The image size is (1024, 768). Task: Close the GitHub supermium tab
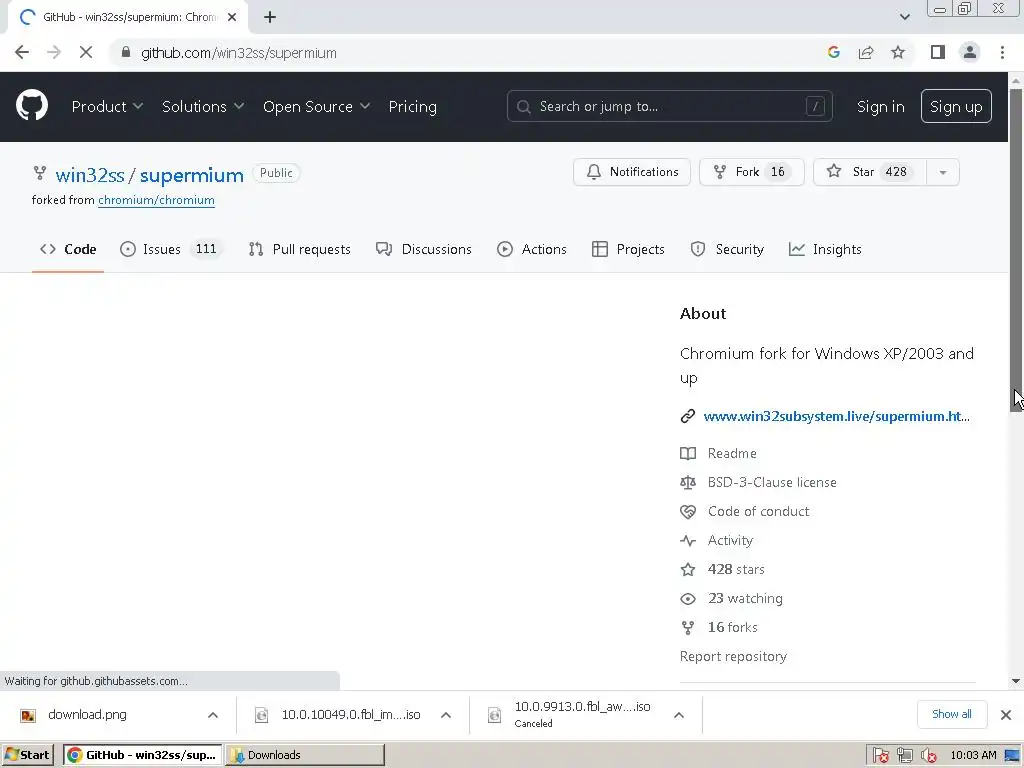coord(232,18)
